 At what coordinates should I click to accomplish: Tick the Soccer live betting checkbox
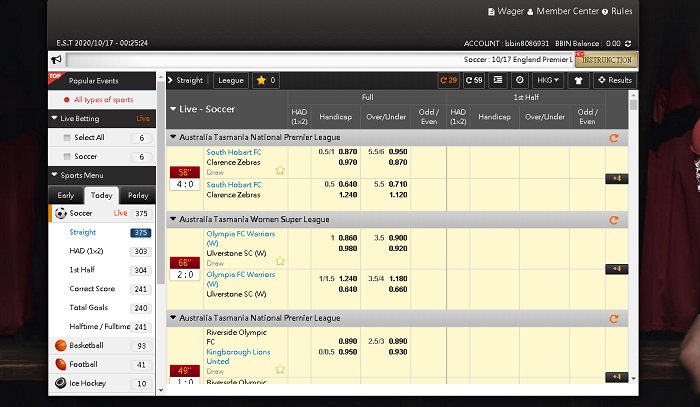(67, 156)
